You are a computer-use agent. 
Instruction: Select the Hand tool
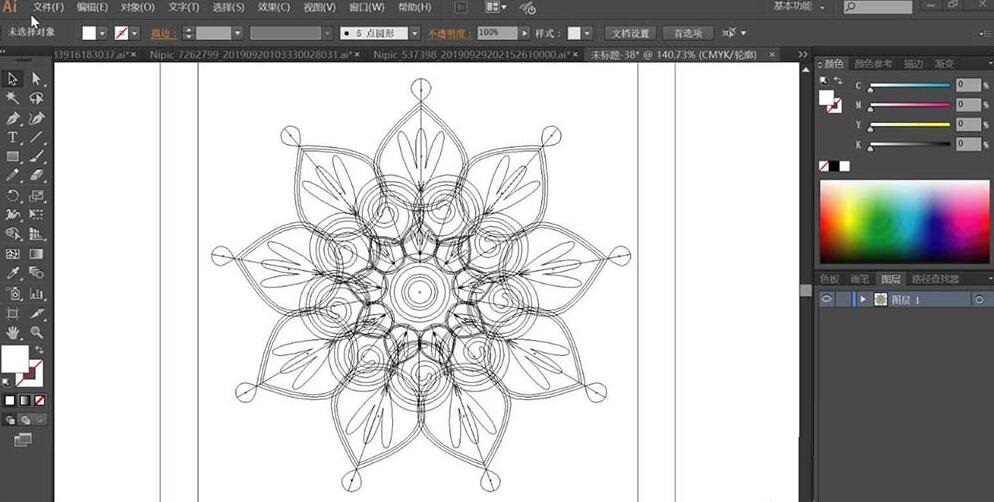[13, 332]
